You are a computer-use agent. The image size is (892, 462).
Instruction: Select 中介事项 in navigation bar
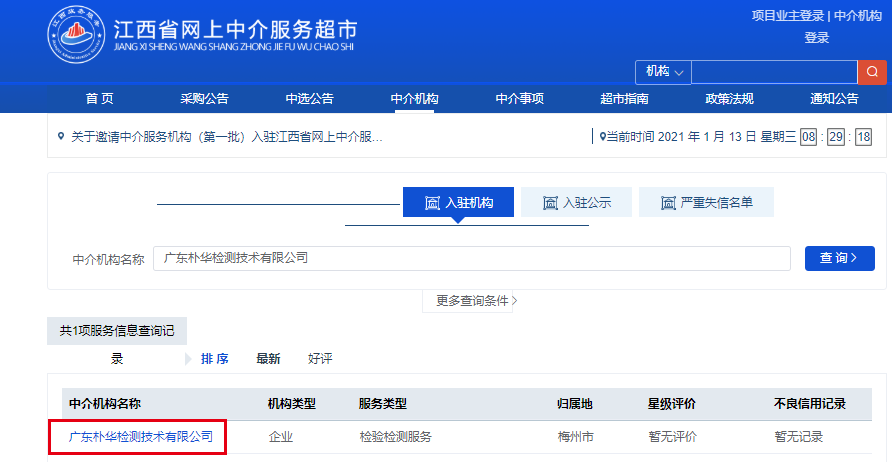[519, 98]
